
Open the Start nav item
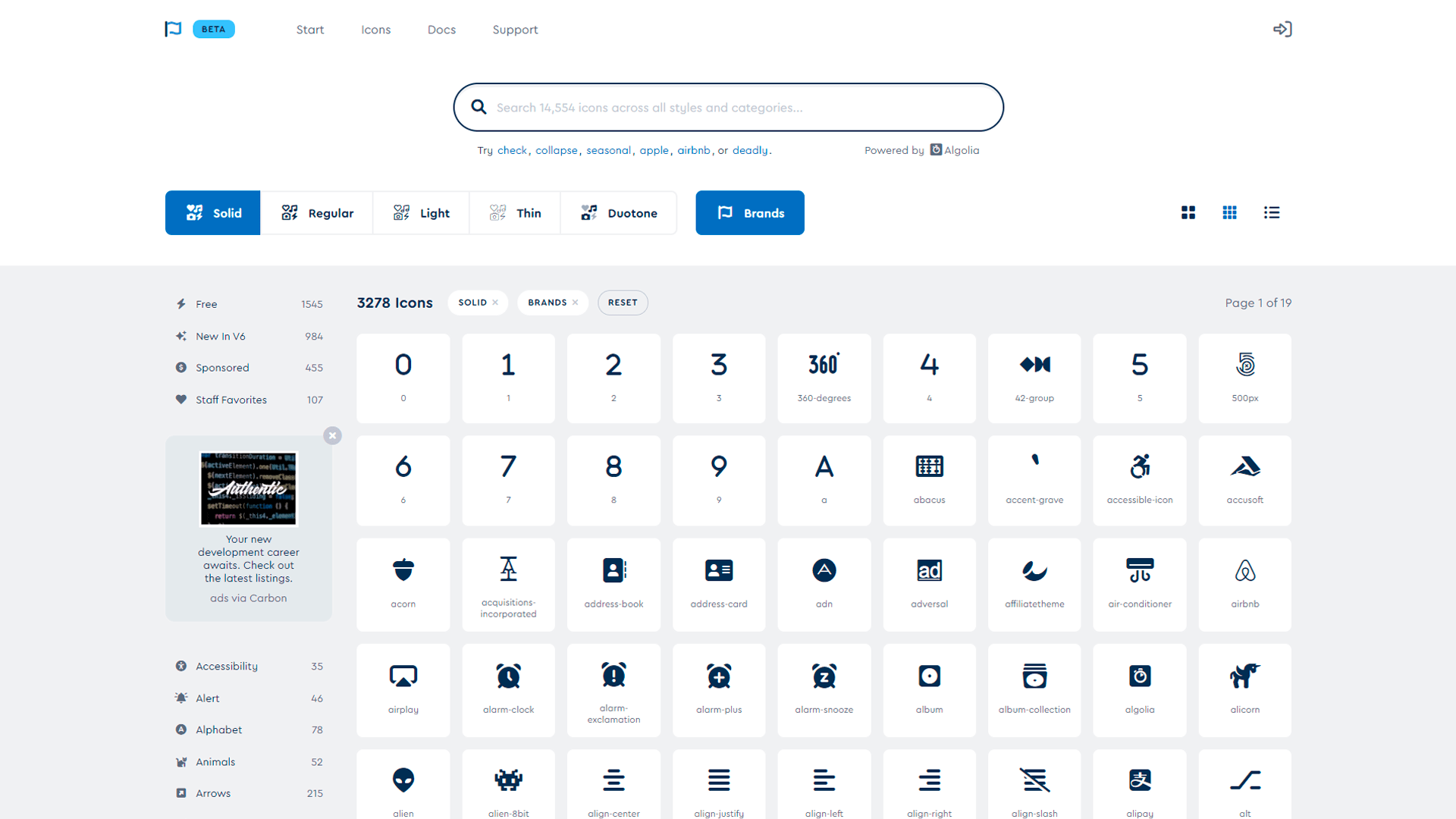click(x=310, y=30)
